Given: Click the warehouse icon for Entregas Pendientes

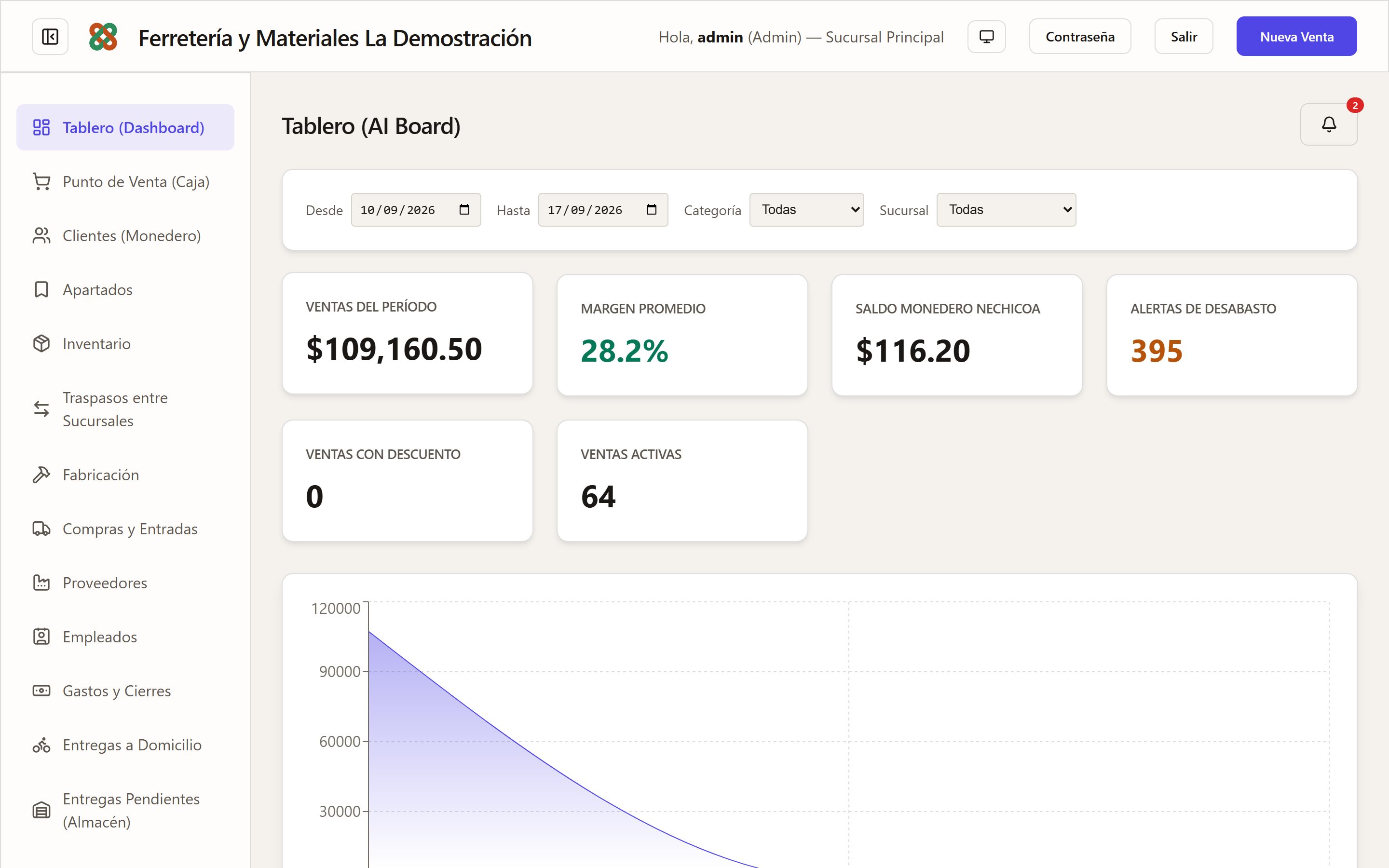Looking at the screenshot, I should coord(41,810).
